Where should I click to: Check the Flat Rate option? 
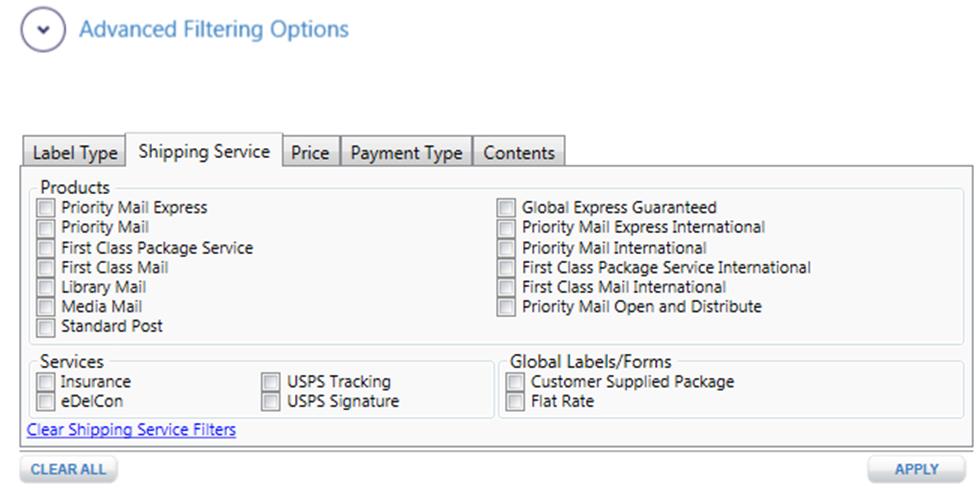(515, 402)
